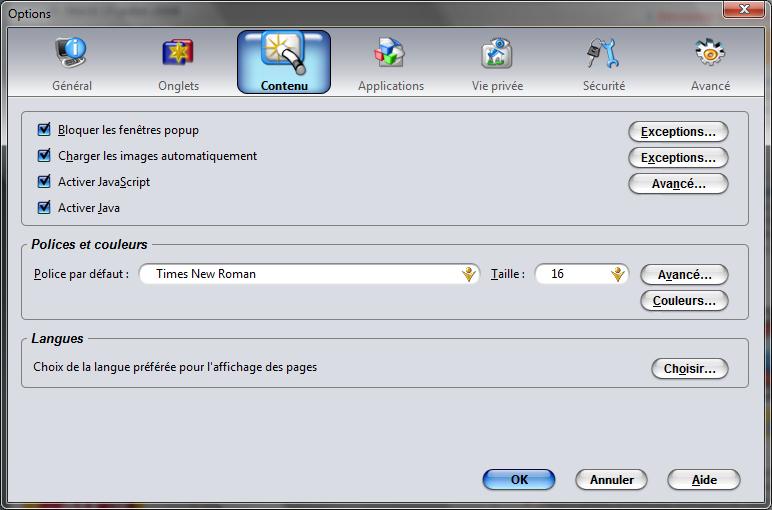The image size is (772, 510).
Task: Close the Options dialog window
Action: (x=744, y=9)
